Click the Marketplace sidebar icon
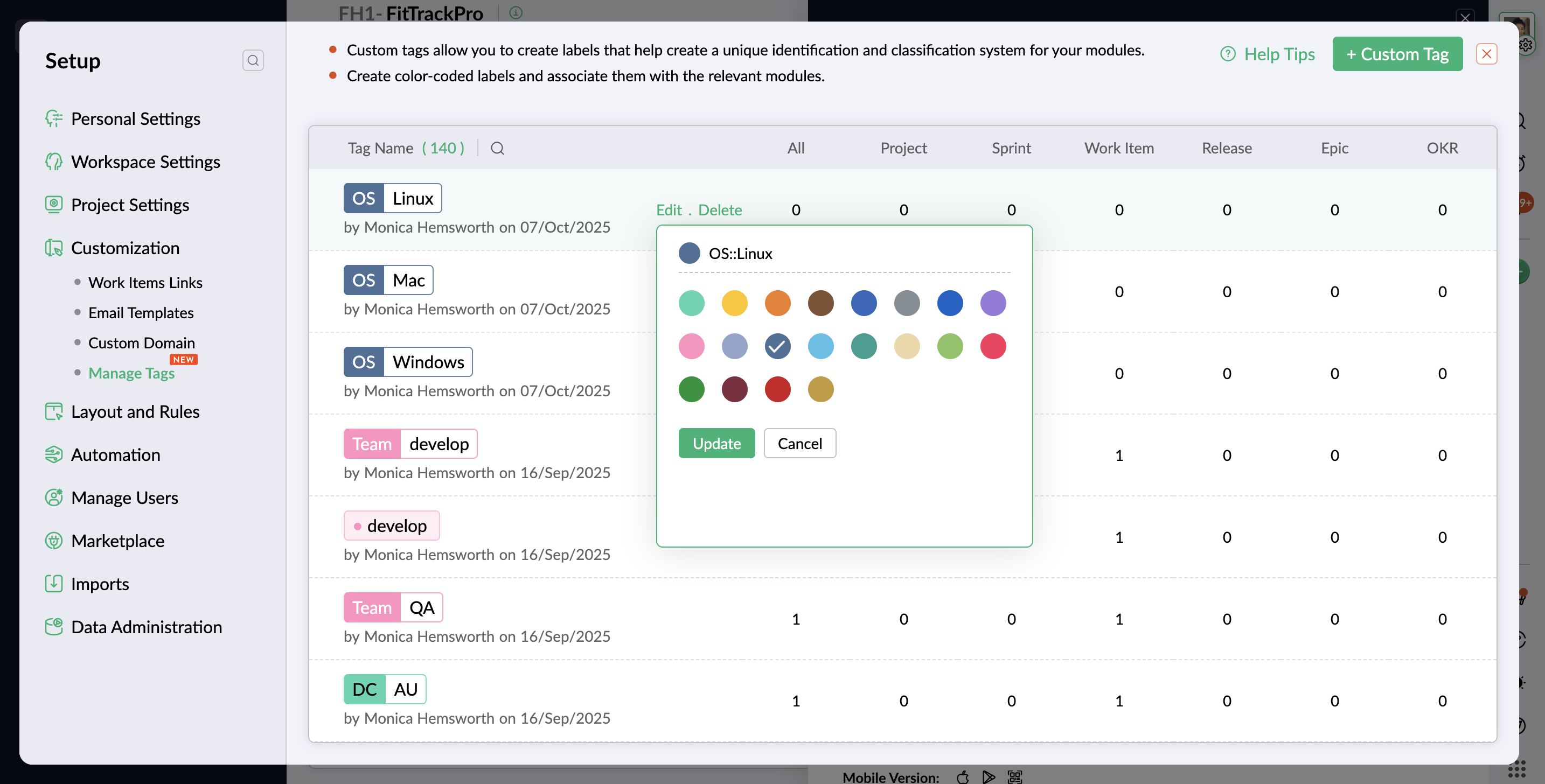Image resolution: width=1545 pixels, height=784 pixels. [53, 541]
